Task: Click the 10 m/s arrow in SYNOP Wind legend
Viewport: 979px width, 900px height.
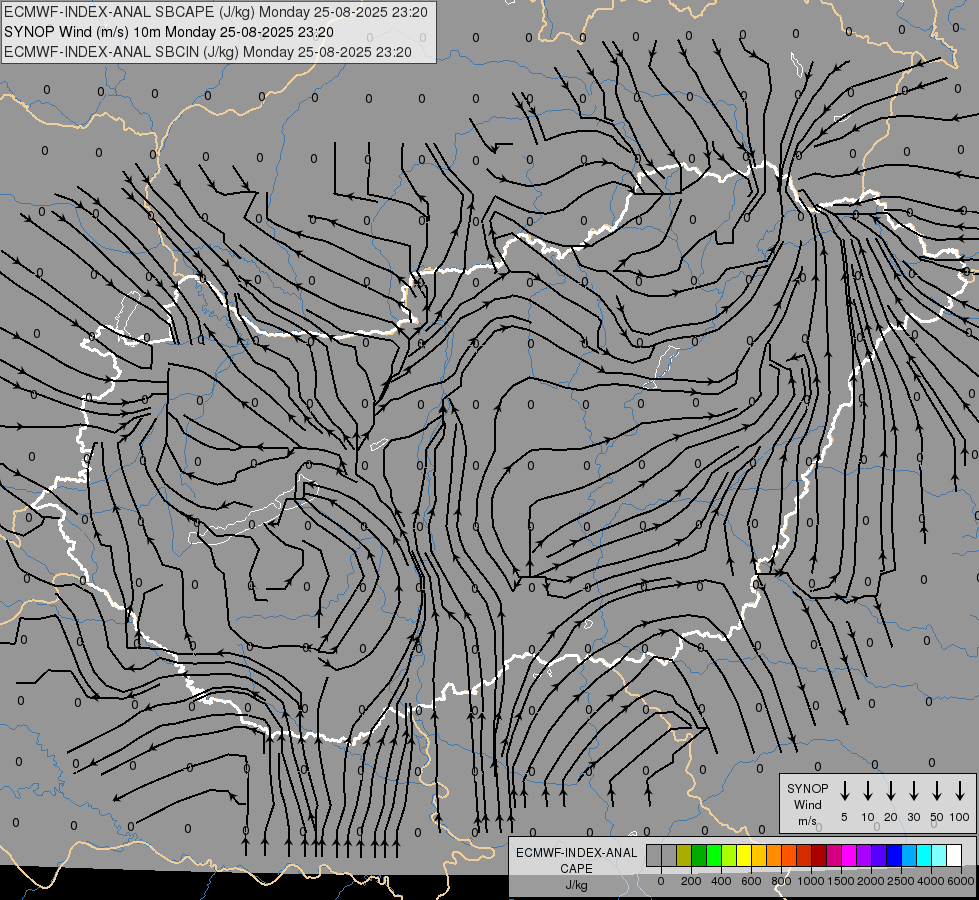Action: click(868, 791)
